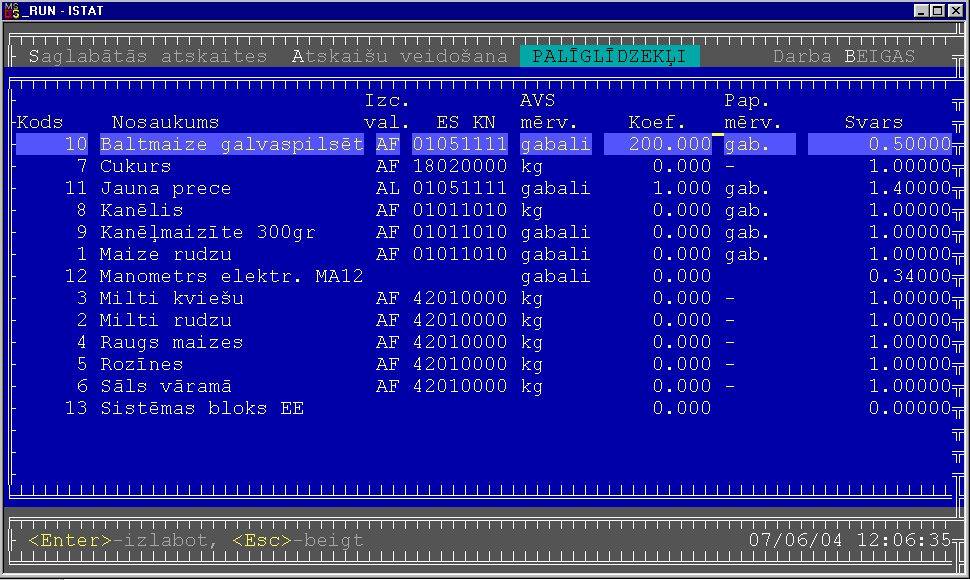Click the koef. value 1.000
This screenshot has height=580, width=970.
click(682, 188)
